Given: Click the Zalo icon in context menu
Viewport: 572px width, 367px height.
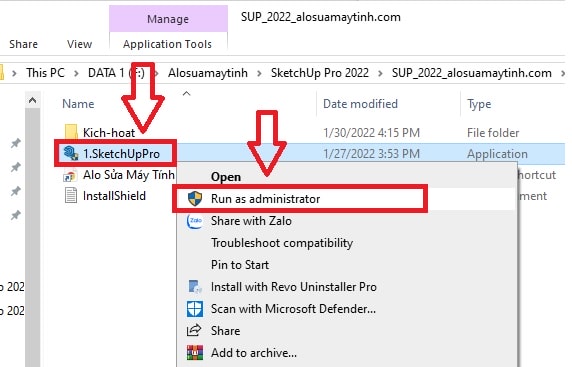Looking at the screenshot, I should [x=195, y=221].
